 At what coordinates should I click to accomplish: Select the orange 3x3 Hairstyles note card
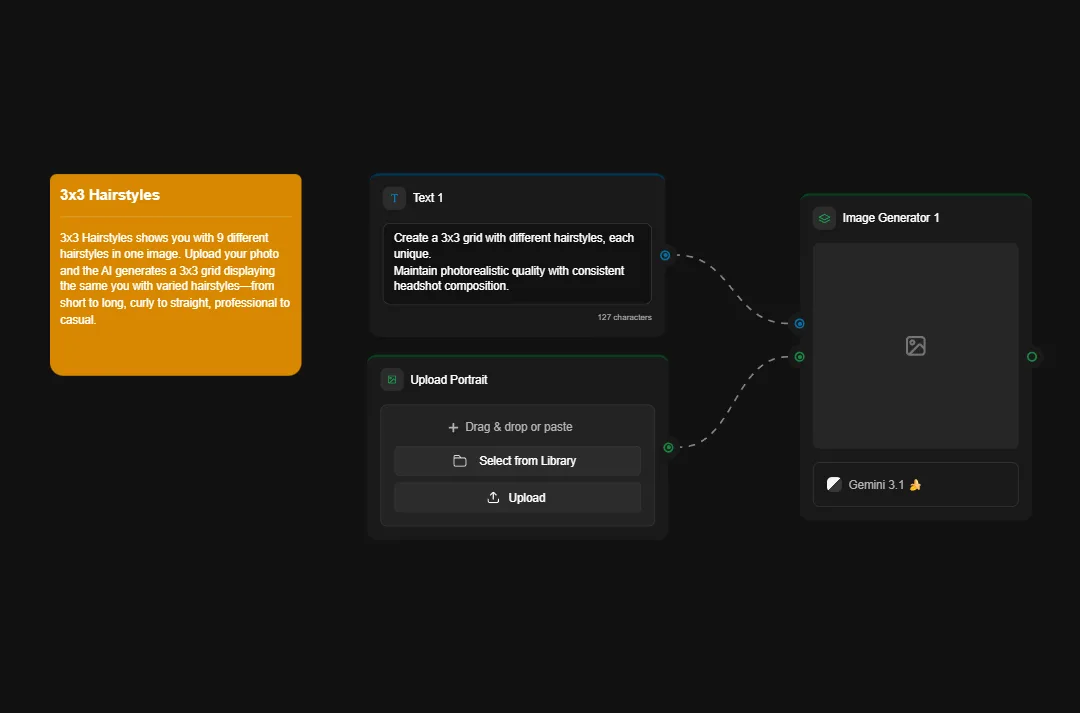175,272
